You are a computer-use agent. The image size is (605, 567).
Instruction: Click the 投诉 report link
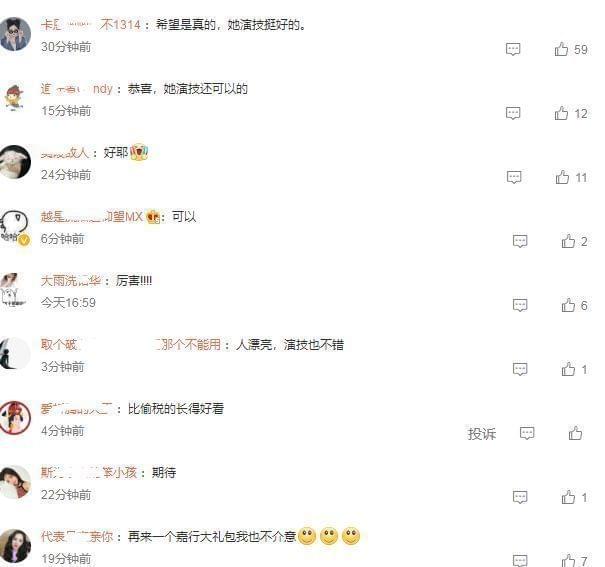[482, 434]
